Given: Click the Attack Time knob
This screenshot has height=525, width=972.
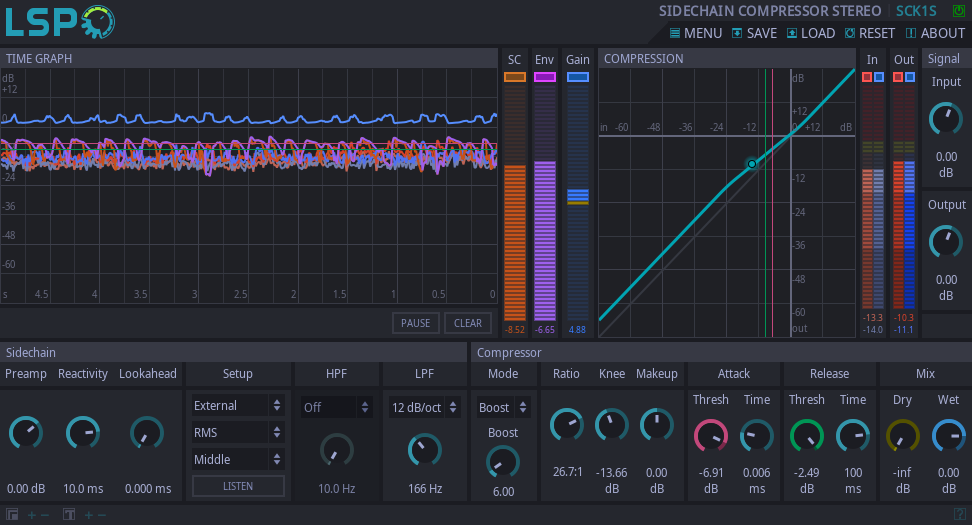Looking at the screenshot, I should [x=757, y=436].
